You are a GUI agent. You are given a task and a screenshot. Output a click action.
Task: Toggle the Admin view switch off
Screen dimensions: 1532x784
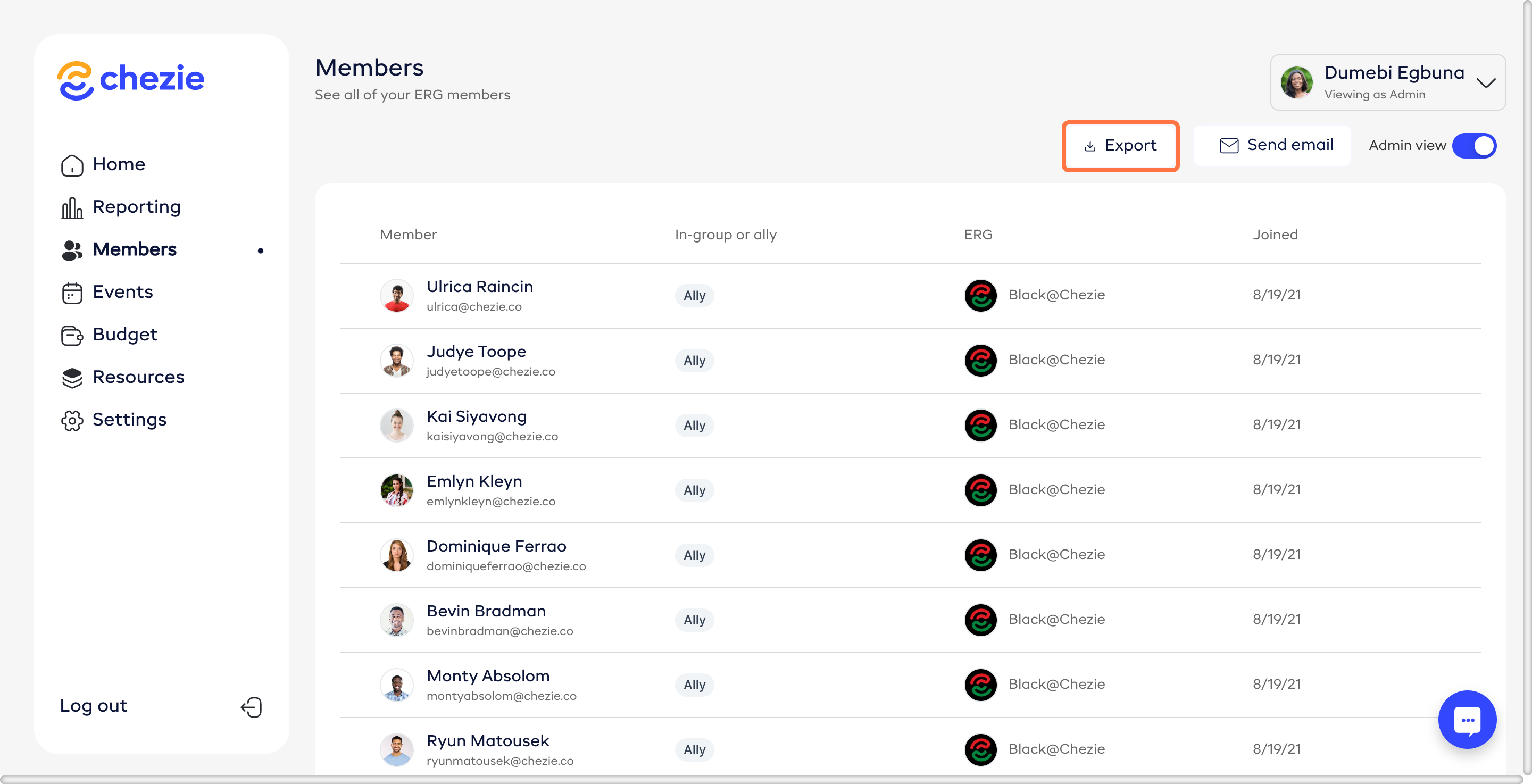click(1475, 146)
